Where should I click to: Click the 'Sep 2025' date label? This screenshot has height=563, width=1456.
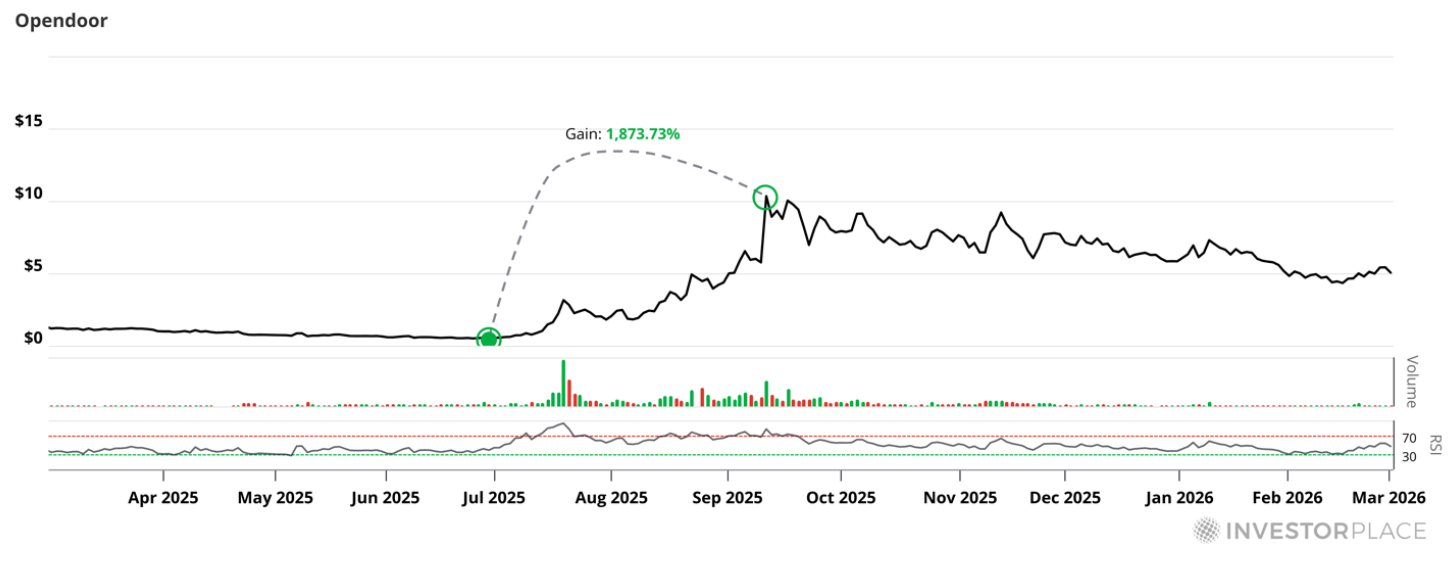(x=727, y=497)
